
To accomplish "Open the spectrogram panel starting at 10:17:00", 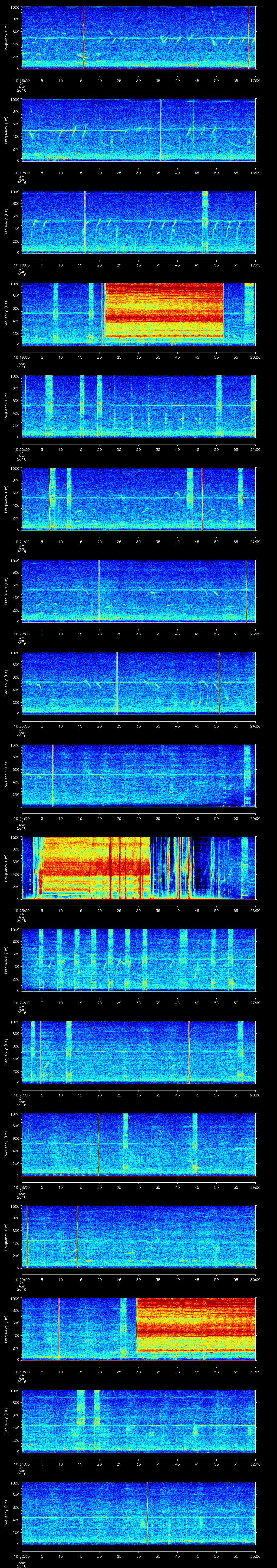I will [x=138, y=130].
